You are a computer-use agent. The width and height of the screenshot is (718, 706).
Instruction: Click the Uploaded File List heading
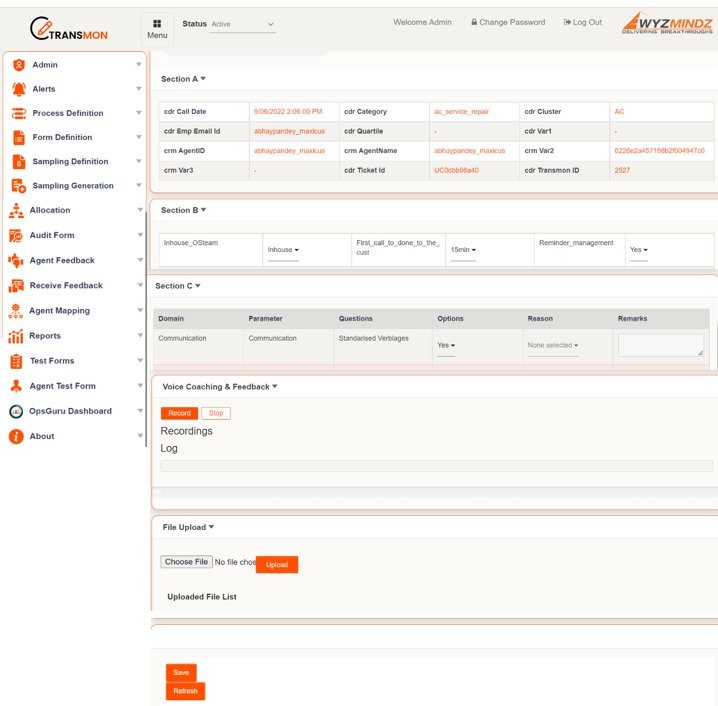coord(202,597)
